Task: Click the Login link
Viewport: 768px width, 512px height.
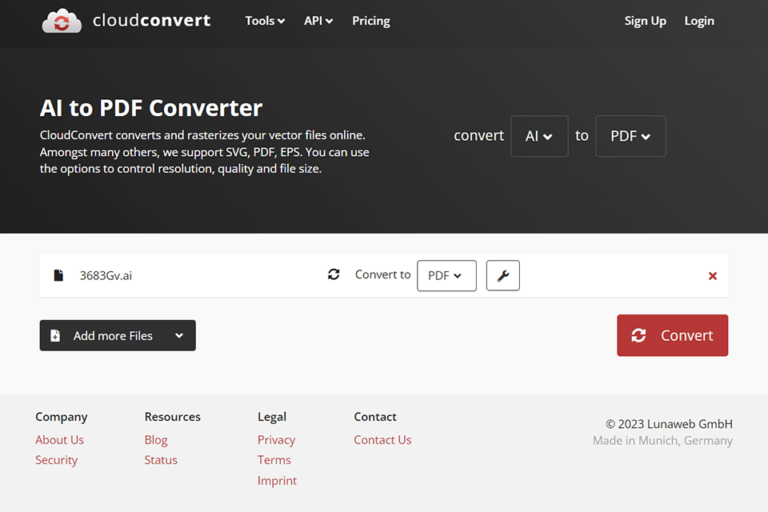Action: [x=699, y=21]
